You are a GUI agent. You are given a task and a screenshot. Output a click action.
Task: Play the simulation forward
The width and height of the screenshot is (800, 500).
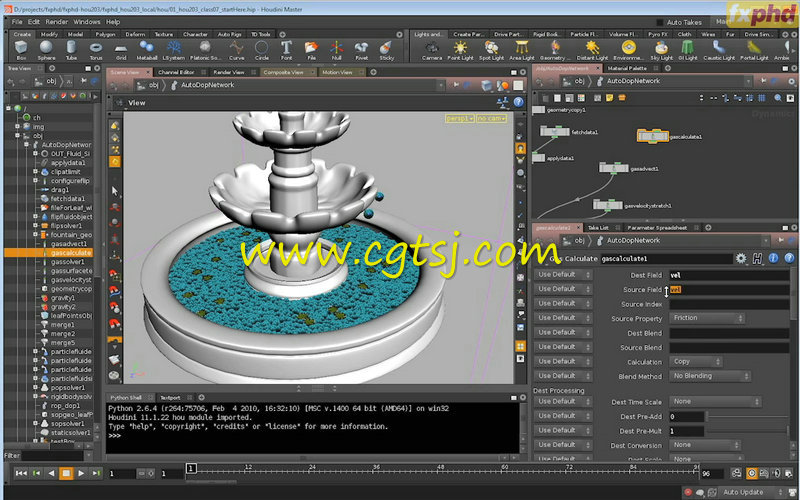(81, 473)
